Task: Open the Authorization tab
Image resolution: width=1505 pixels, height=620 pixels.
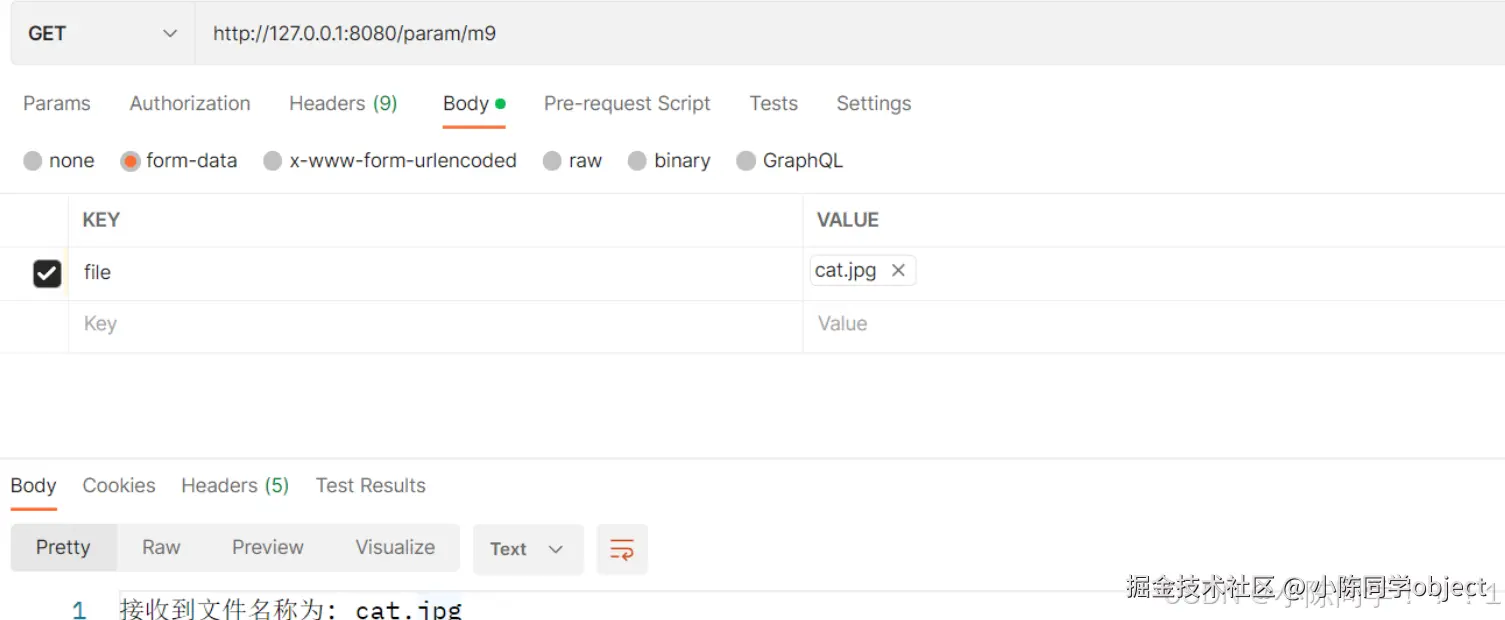Action: point(190,103)
